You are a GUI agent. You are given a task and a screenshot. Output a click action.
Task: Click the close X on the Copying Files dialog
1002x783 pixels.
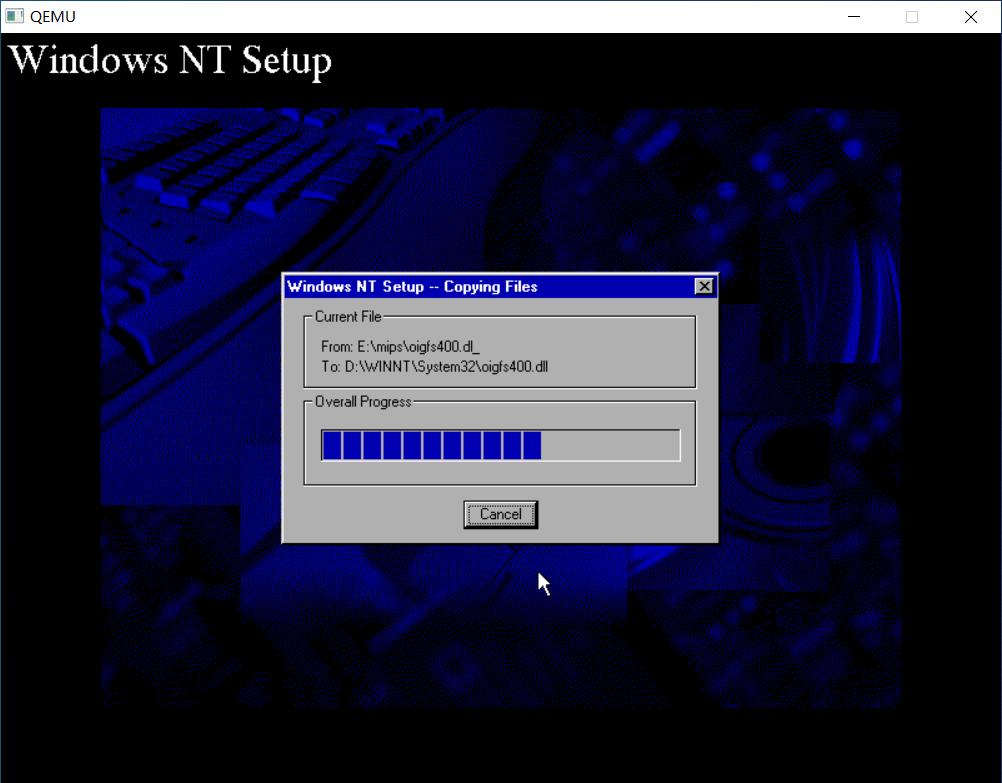[705, 286]
